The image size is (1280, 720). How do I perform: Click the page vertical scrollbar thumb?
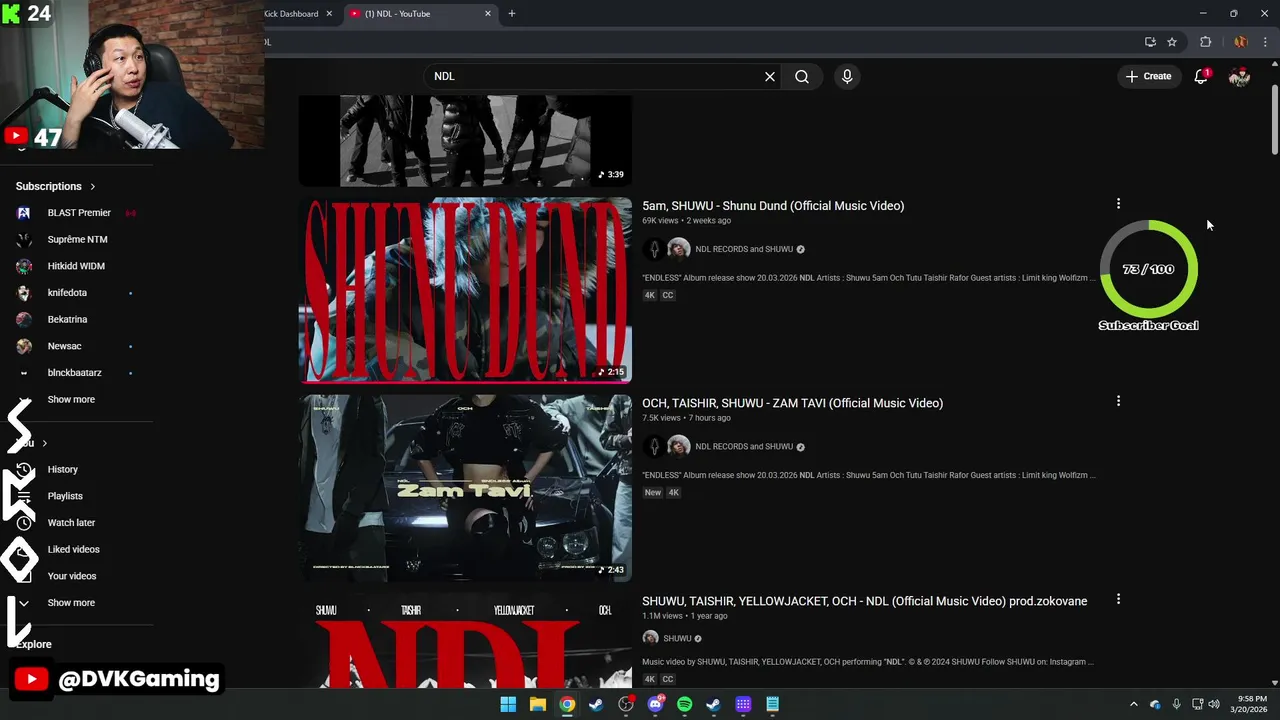[x=1274, y=120]
